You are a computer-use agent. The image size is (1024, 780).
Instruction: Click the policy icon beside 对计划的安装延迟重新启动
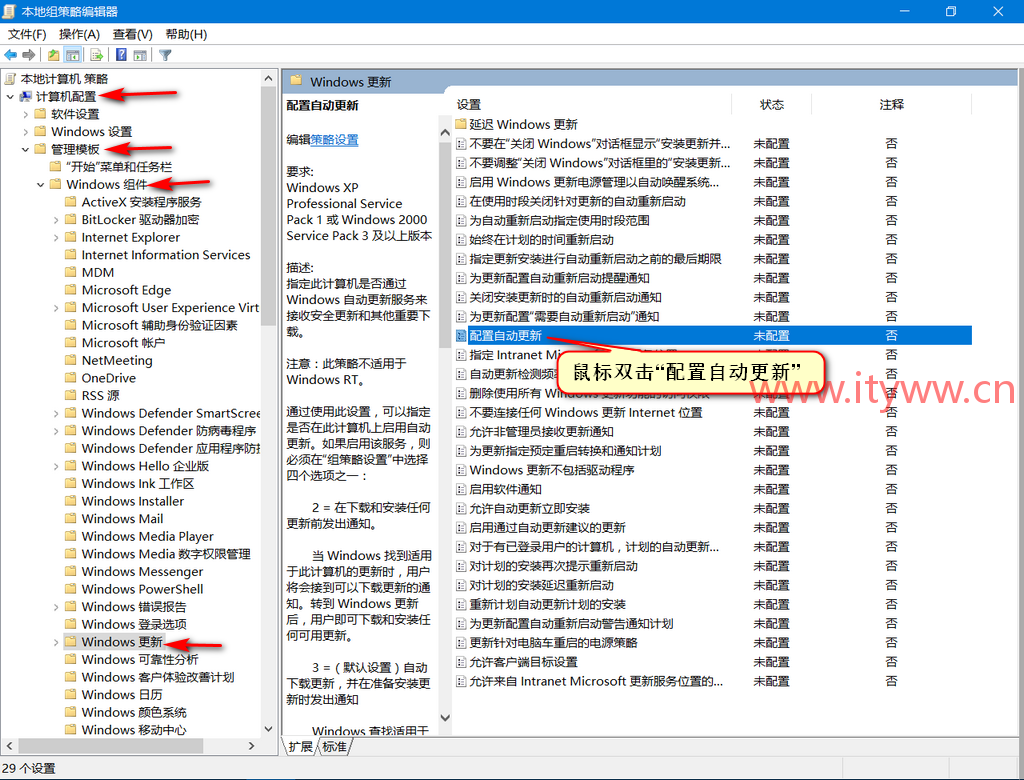point(461,585)
